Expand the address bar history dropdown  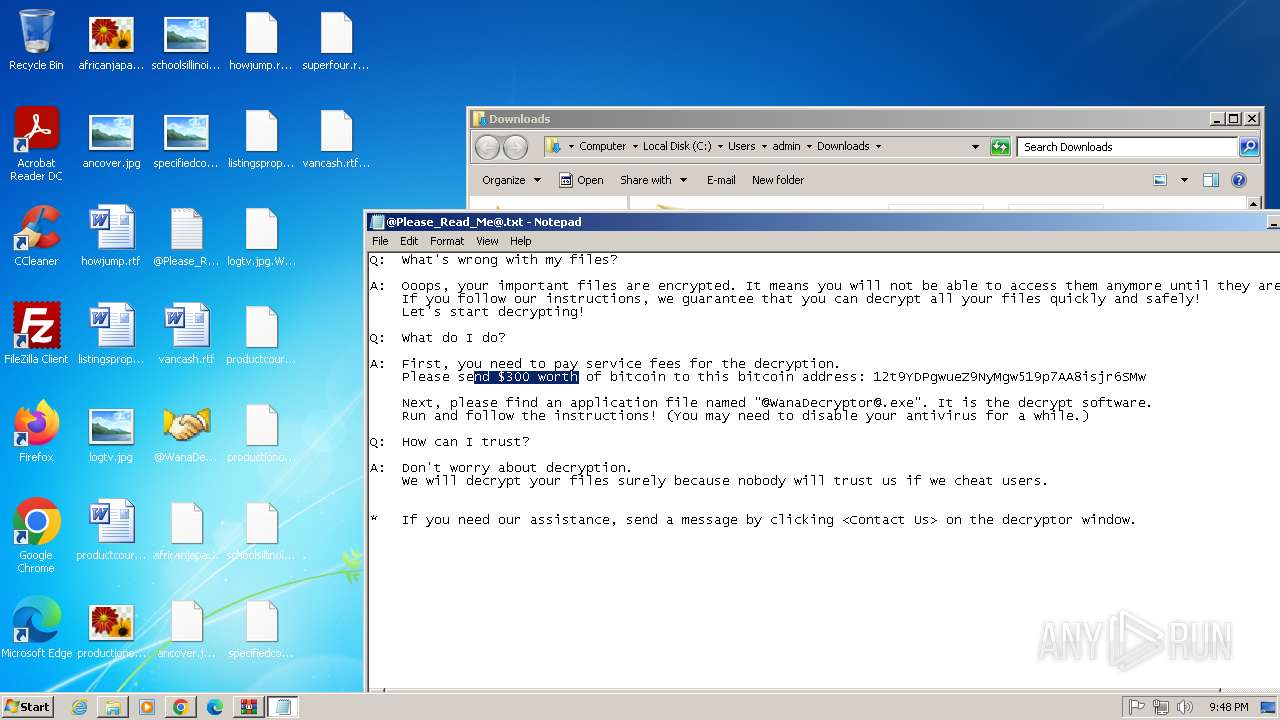pos(975,147)
